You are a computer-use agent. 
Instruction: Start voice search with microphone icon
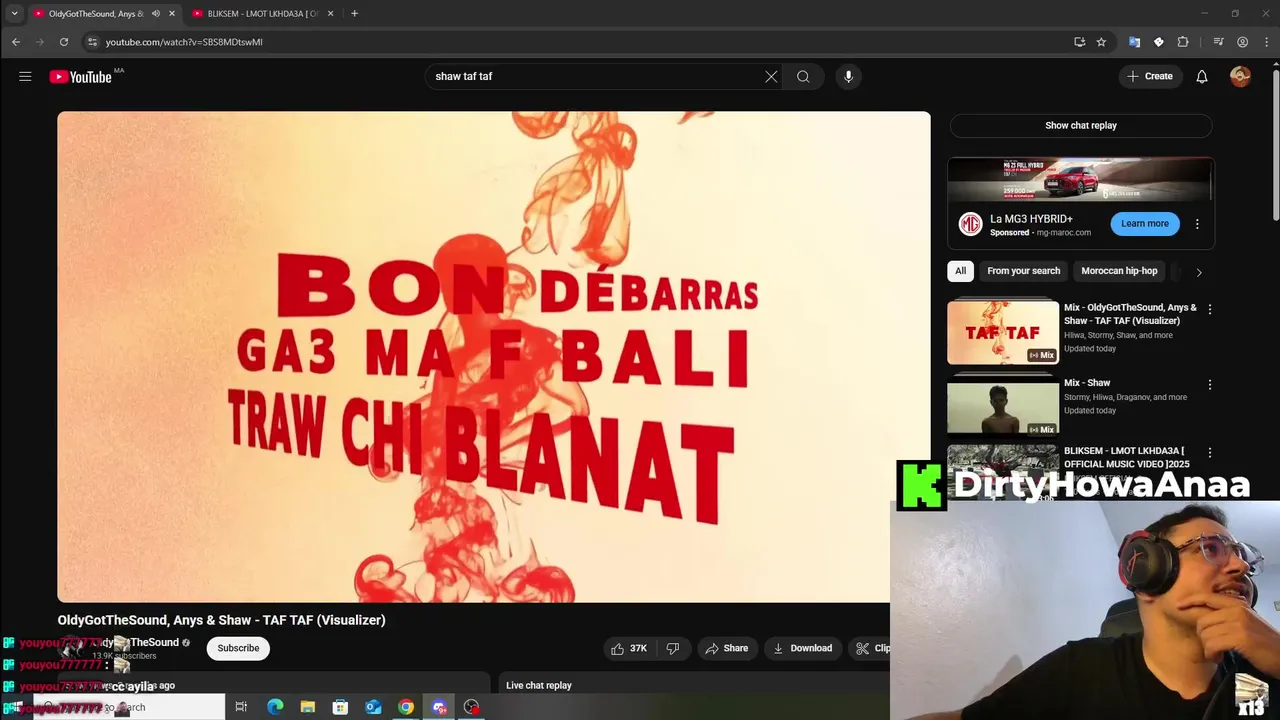[848, 76]
